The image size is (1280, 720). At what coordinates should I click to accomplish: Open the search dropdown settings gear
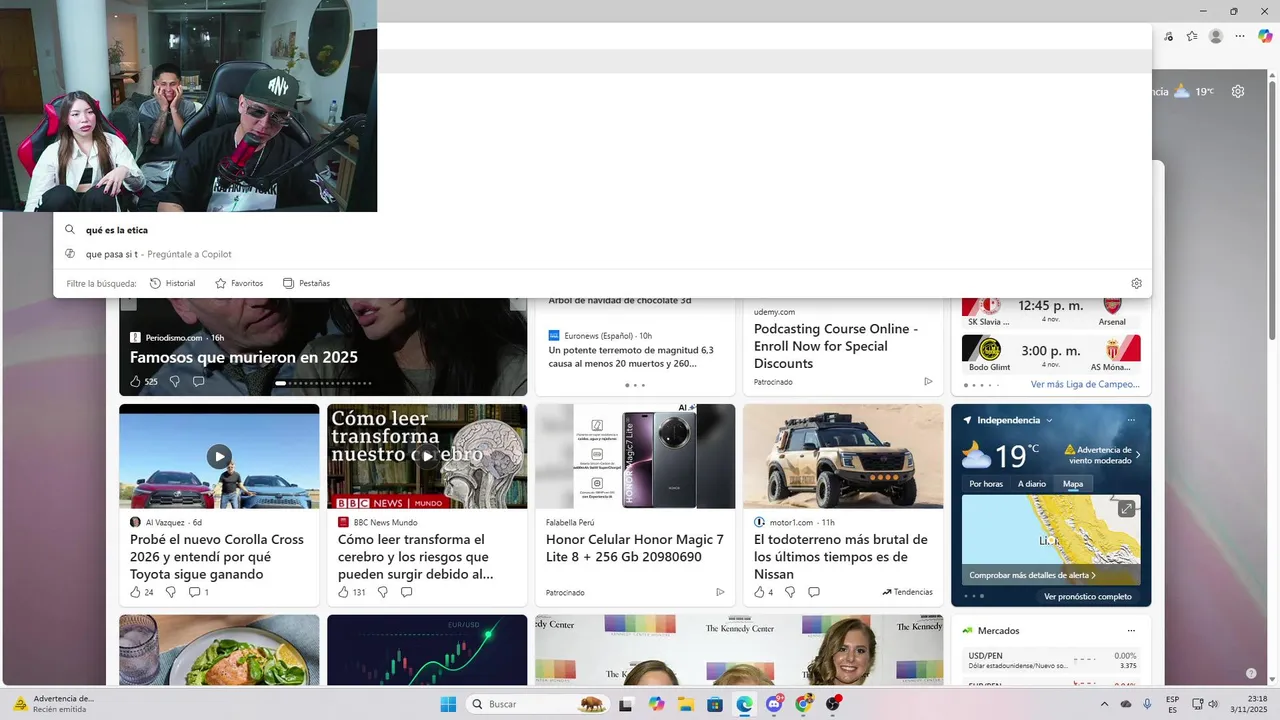click(x=1136, y=283)
